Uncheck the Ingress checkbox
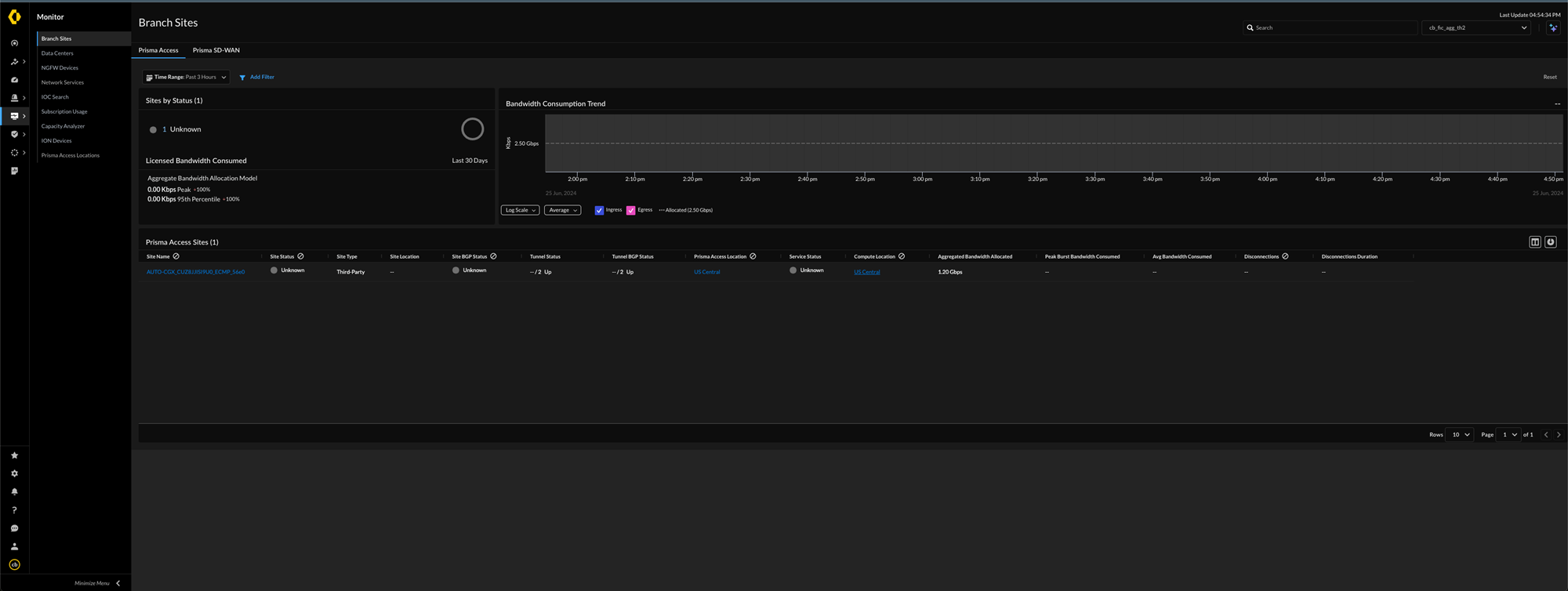The width and height of the screenshot is (1568, 591). 599,210
